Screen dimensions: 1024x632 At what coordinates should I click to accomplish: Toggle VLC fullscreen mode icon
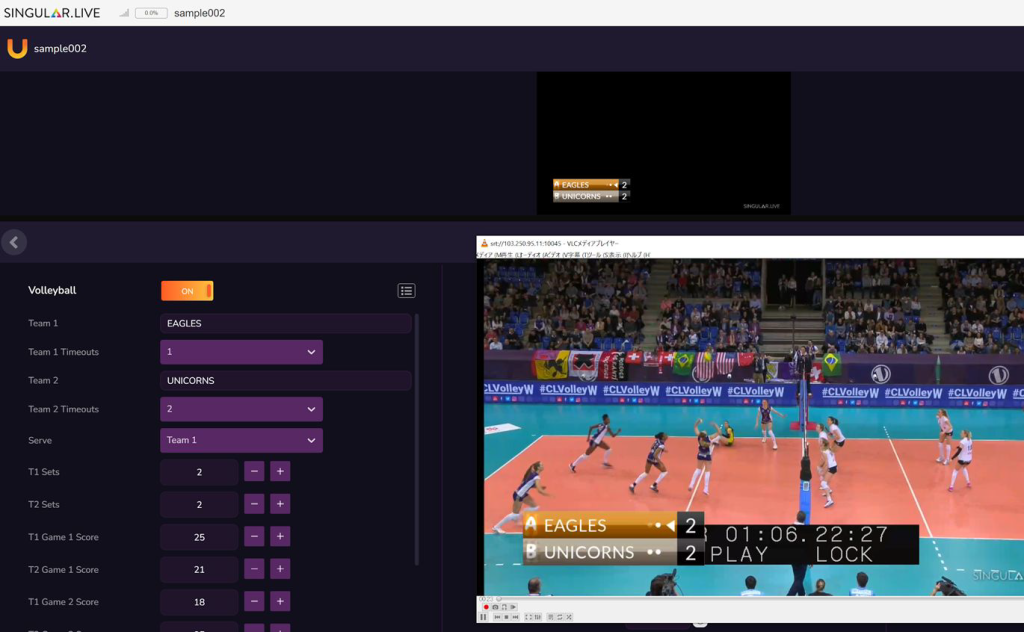click(x=528, y=617)
